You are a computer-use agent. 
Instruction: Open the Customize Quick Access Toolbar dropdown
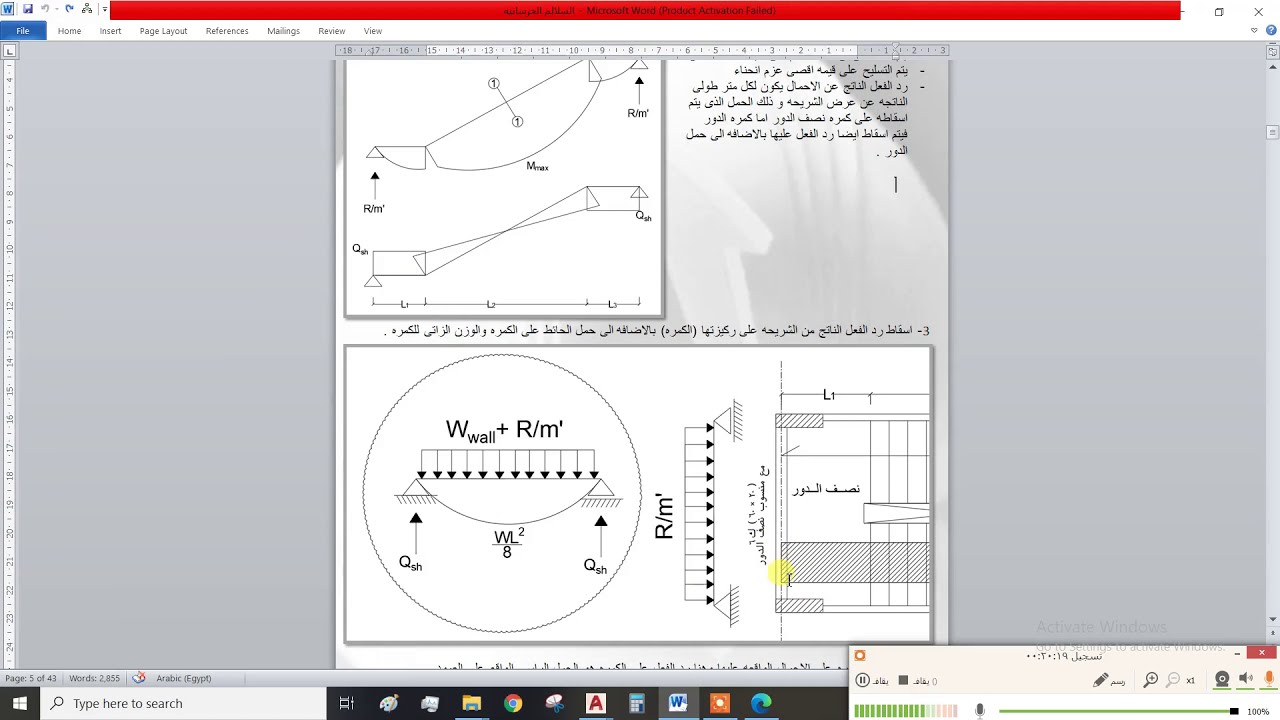tap(104, 10)
